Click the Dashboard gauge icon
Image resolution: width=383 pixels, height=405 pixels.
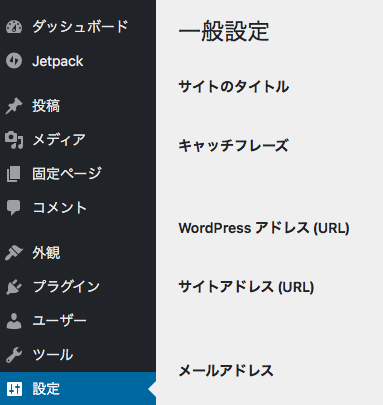(14, 27)
